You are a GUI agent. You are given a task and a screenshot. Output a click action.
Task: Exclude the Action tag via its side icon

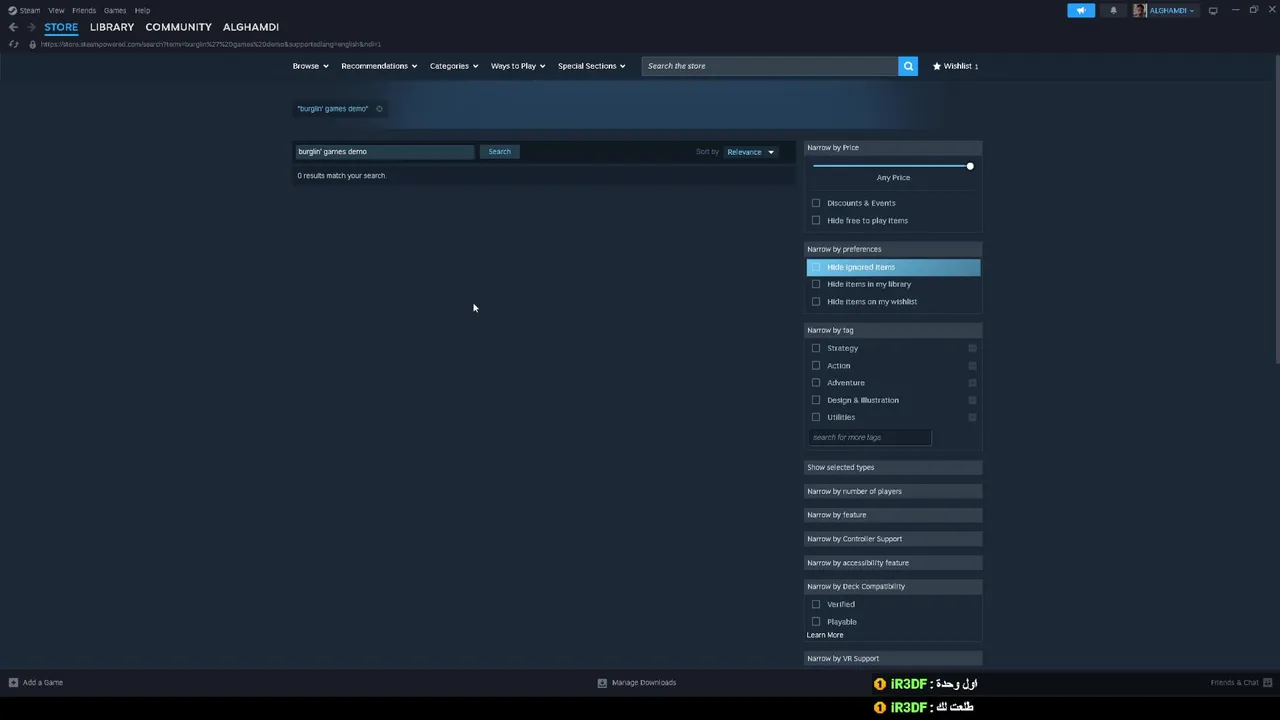972,365
